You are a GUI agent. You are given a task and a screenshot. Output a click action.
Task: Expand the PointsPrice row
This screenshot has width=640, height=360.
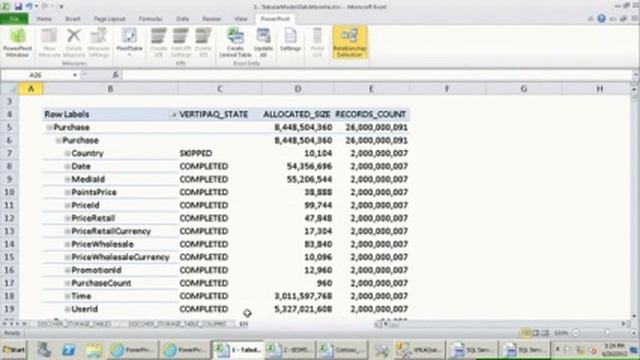(67, 192)
